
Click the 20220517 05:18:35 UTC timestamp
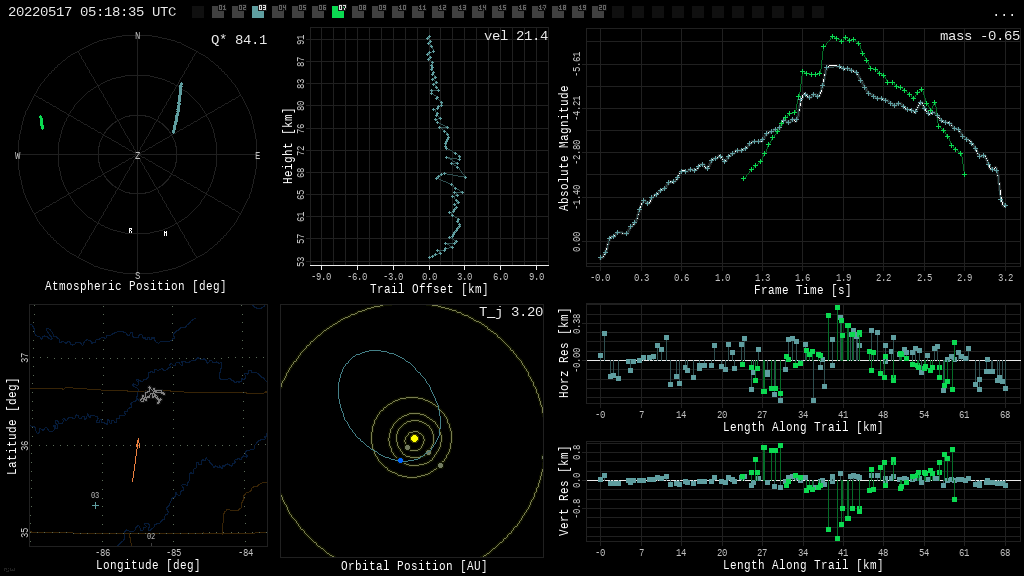[92, 12]
